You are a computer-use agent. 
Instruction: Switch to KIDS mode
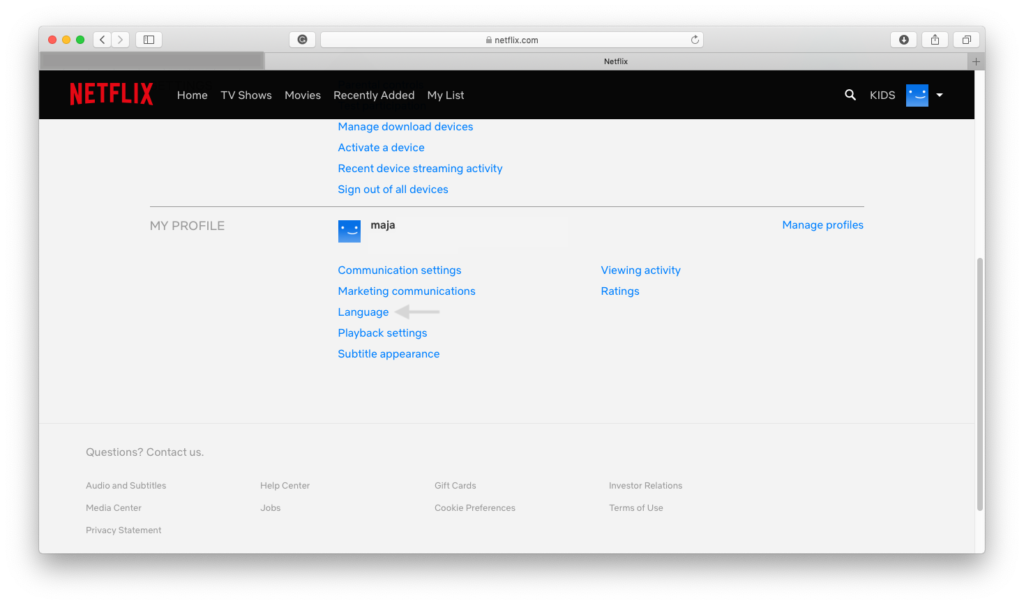point(882,95)
